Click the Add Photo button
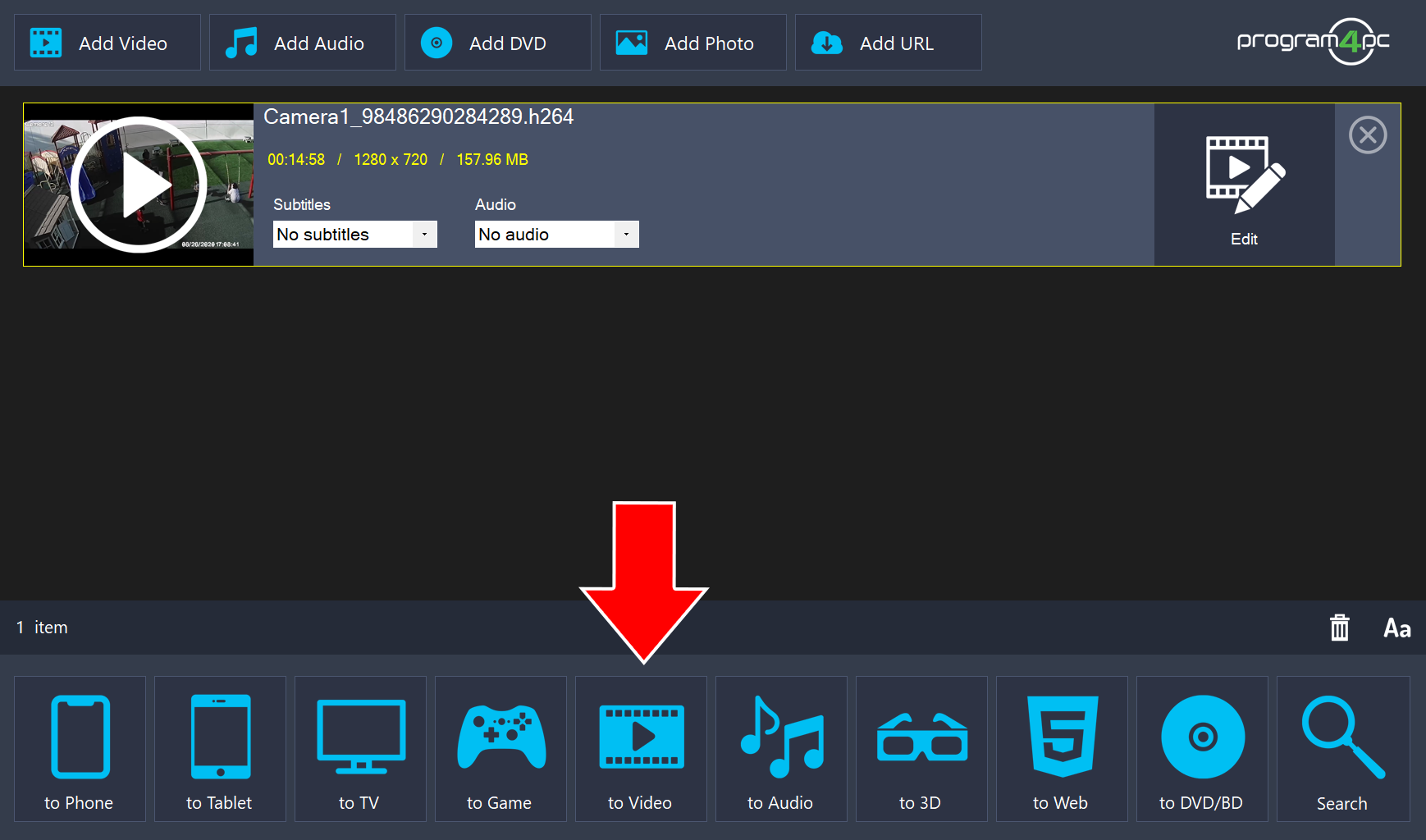This screenshot has width=1426, height=840. 693,43
